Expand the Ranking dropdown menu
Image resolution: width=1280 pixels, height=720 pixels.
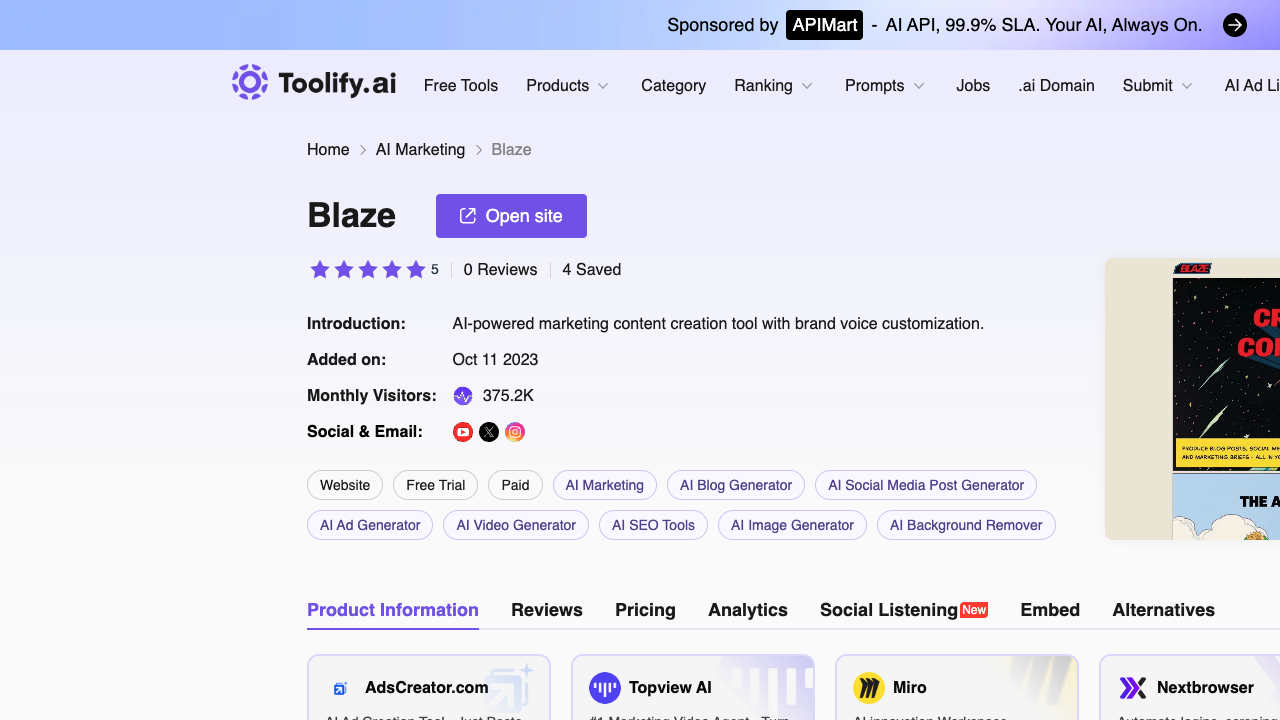(x=774, y=86)
